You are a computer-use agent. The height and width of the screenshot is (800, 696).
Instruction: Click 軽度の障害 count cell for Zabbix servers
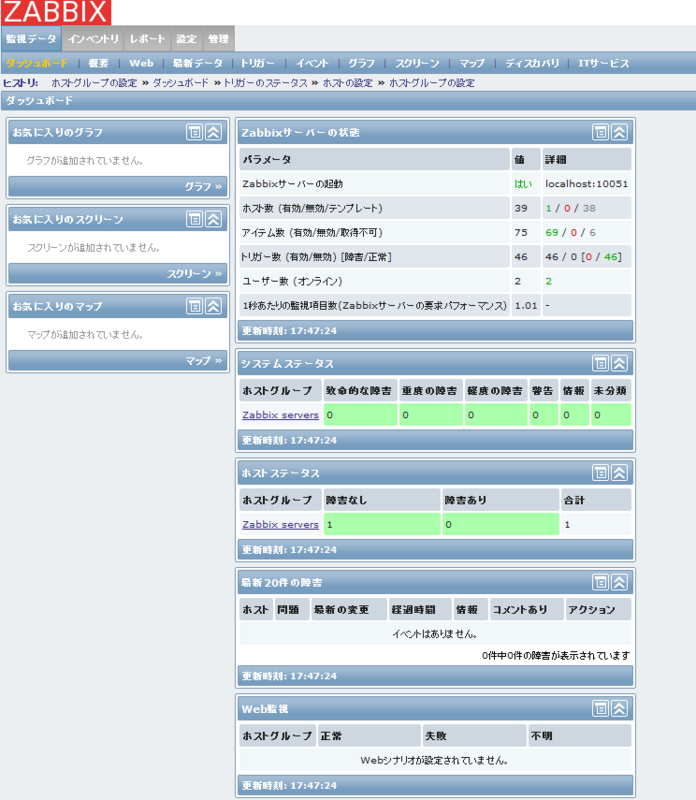tap(495, 415)
